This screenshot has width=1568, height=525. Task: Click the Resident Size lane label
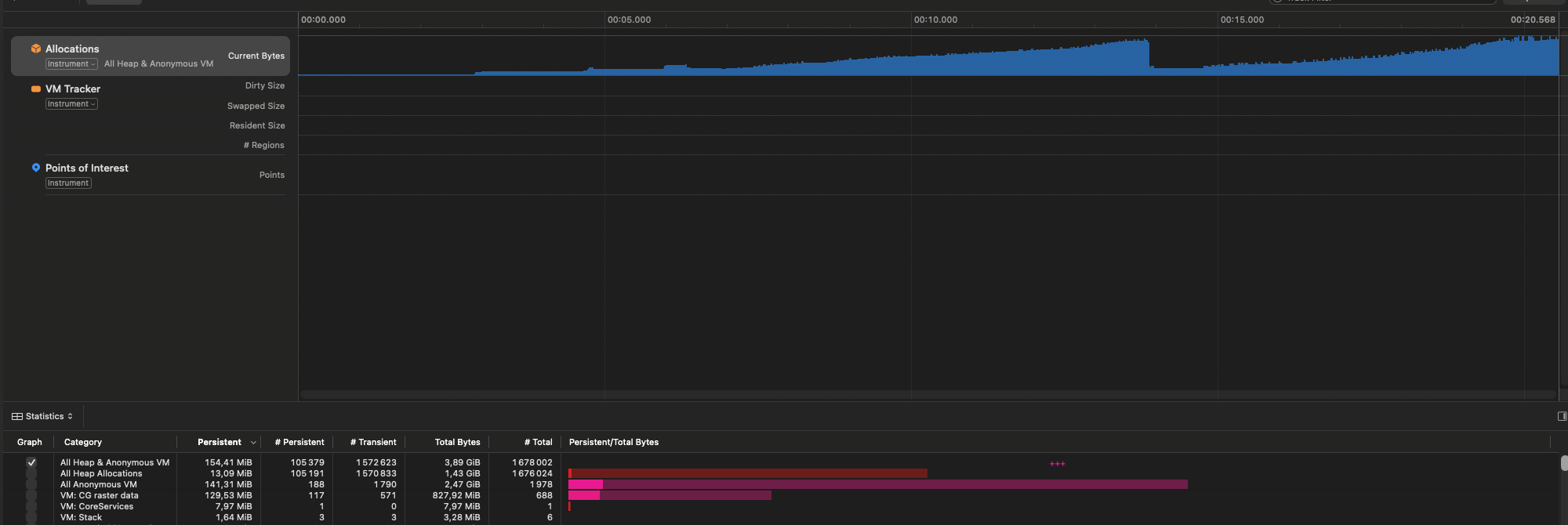coord(257,125)
